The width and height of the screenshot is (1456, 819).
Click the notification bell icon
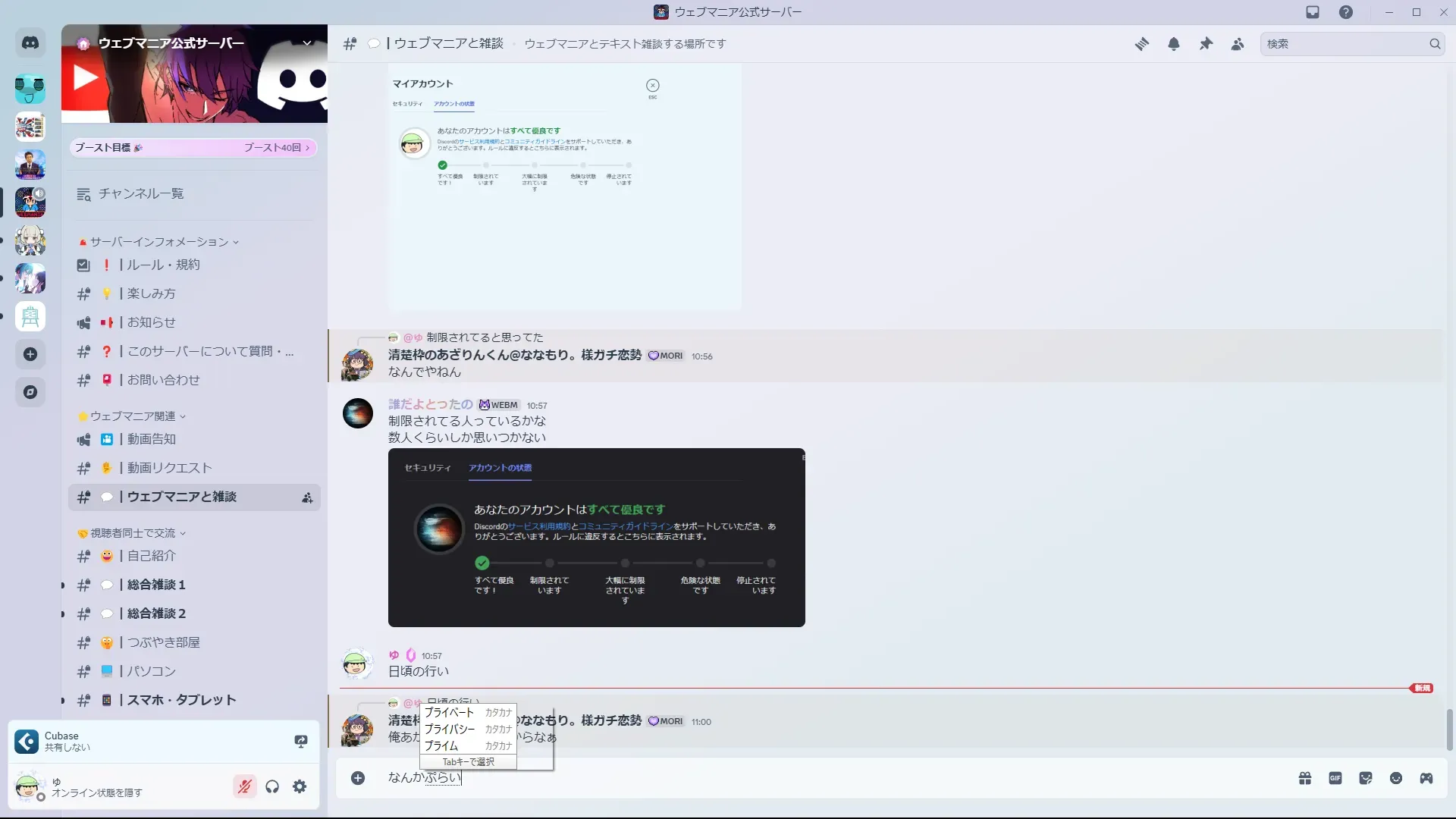coord(1173,44)
